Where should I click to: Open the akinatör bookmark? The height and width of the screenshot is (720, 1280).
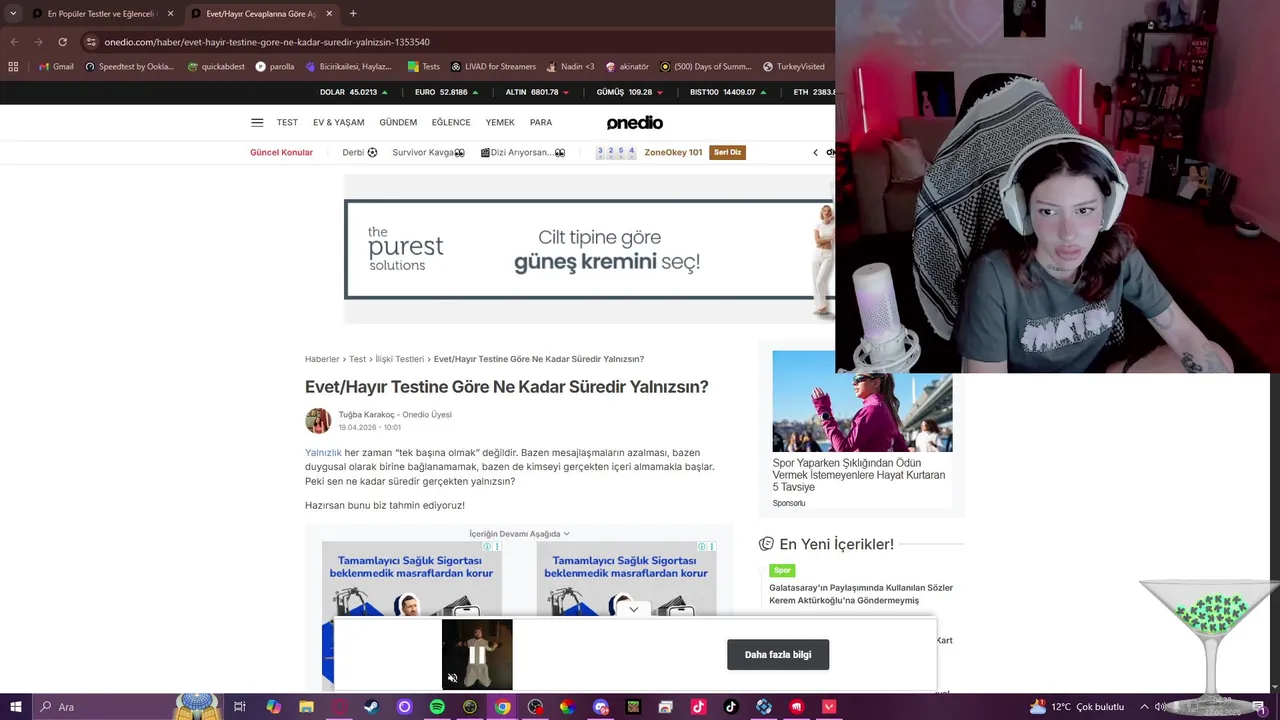click(x=627, y=67)
